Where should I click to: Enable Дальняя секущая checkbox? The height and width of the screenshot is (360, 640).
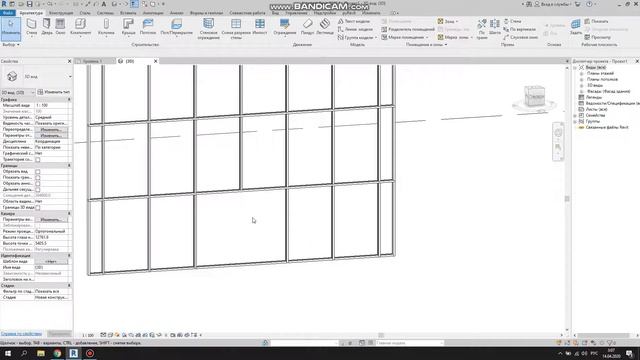click(x=38, y=189)
